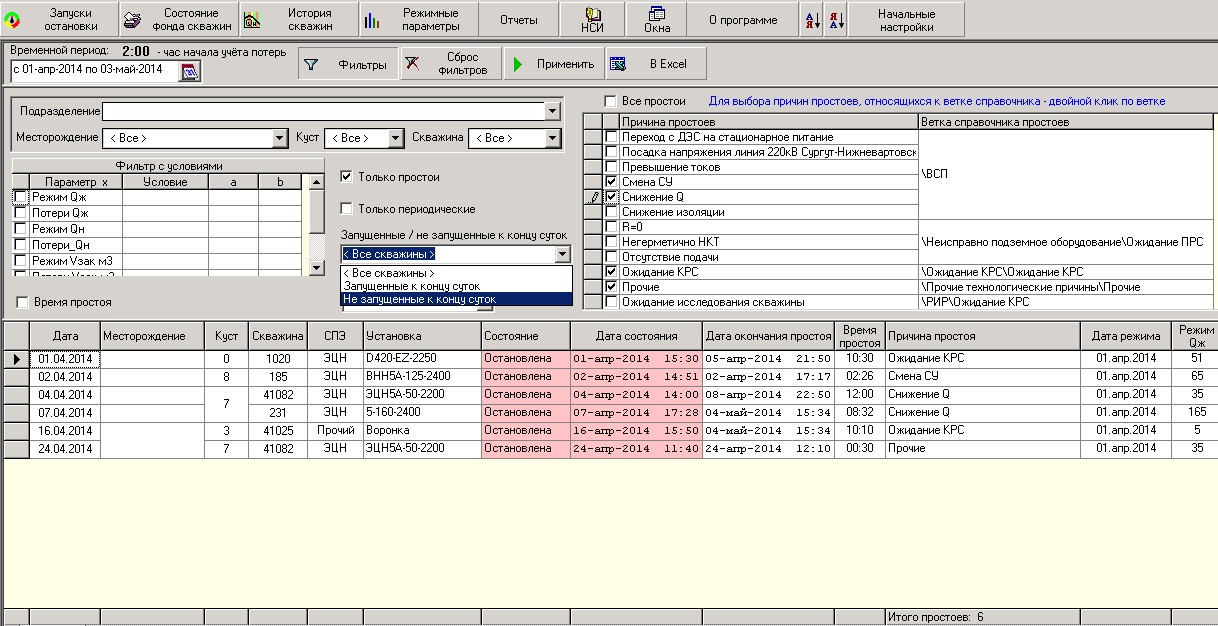The width and height of the screenshot is (1218, 626).
Task: Select row with well 1020
Action: pyautogui.click(x=278, y=358)
